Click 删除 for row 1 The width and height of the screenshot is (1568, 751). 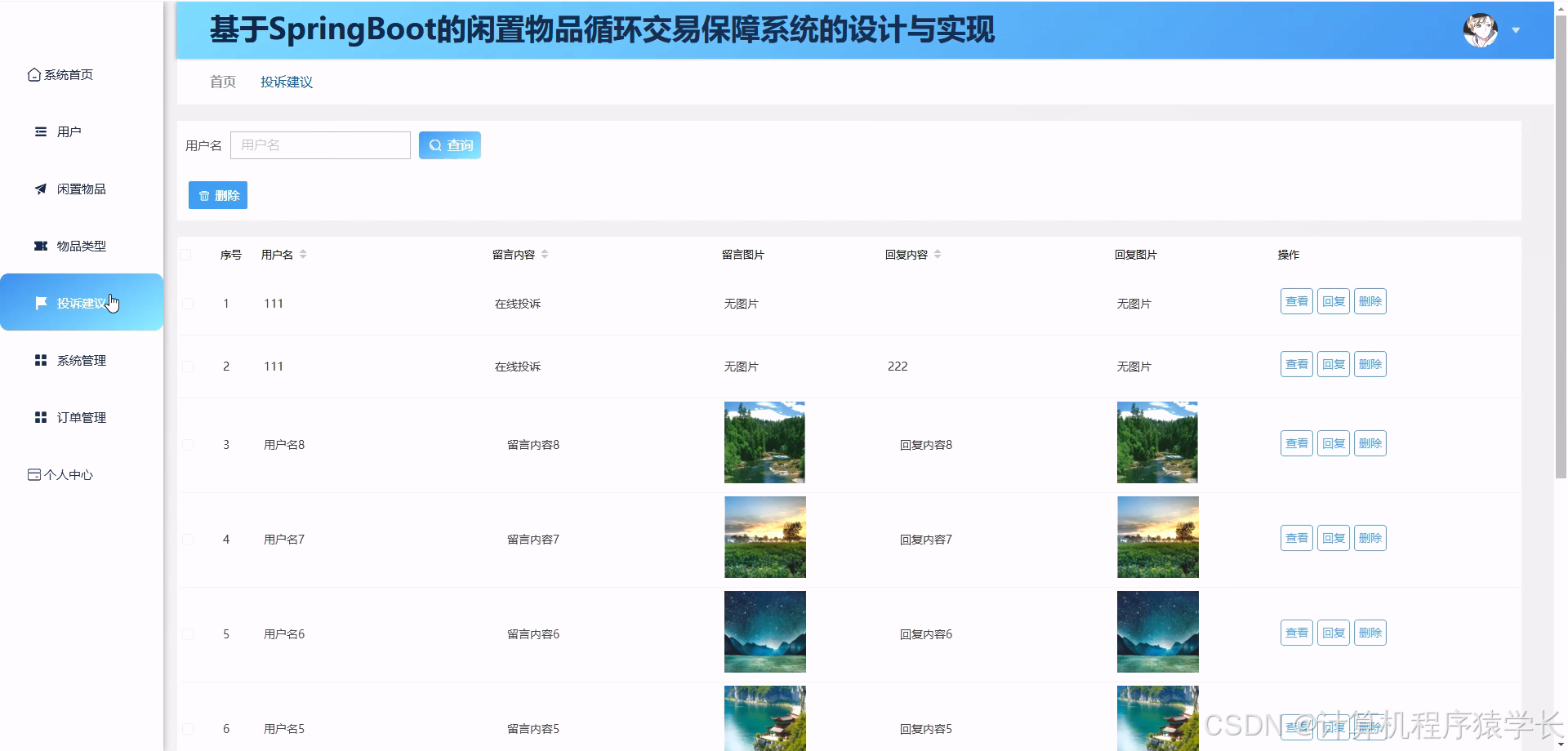tap(1370, 302)
